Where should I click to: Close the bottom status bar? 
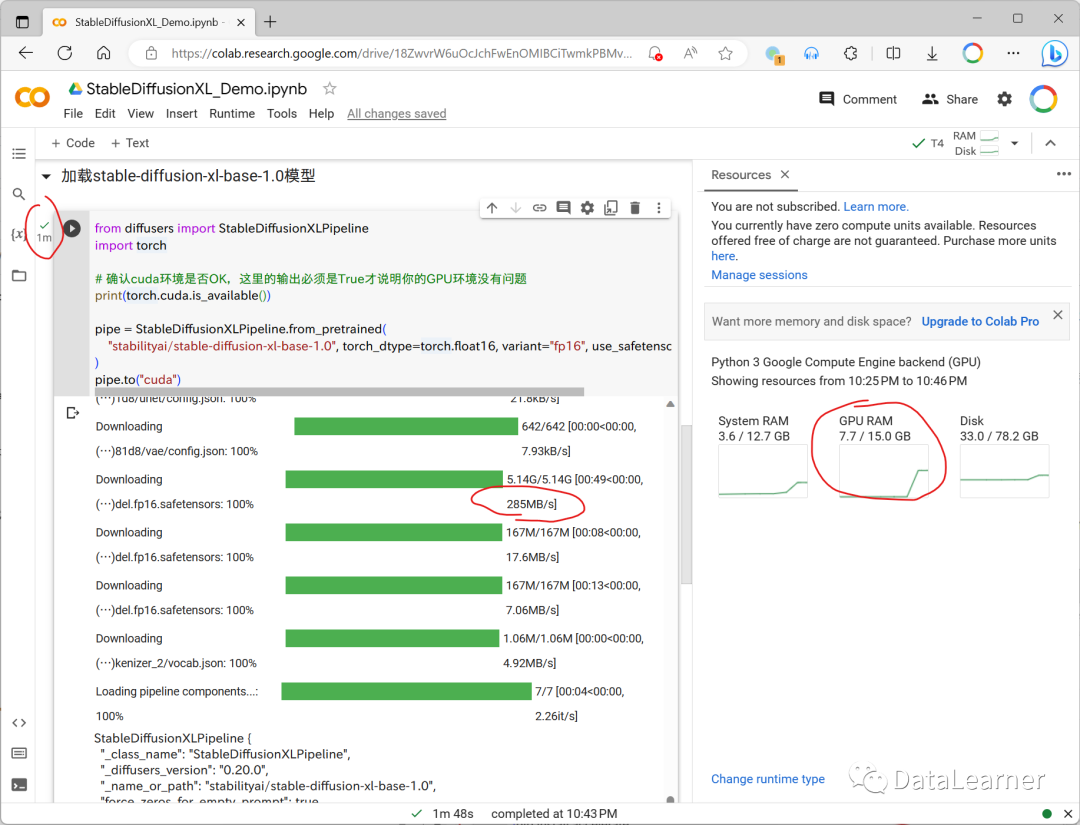coord(1068,814)
